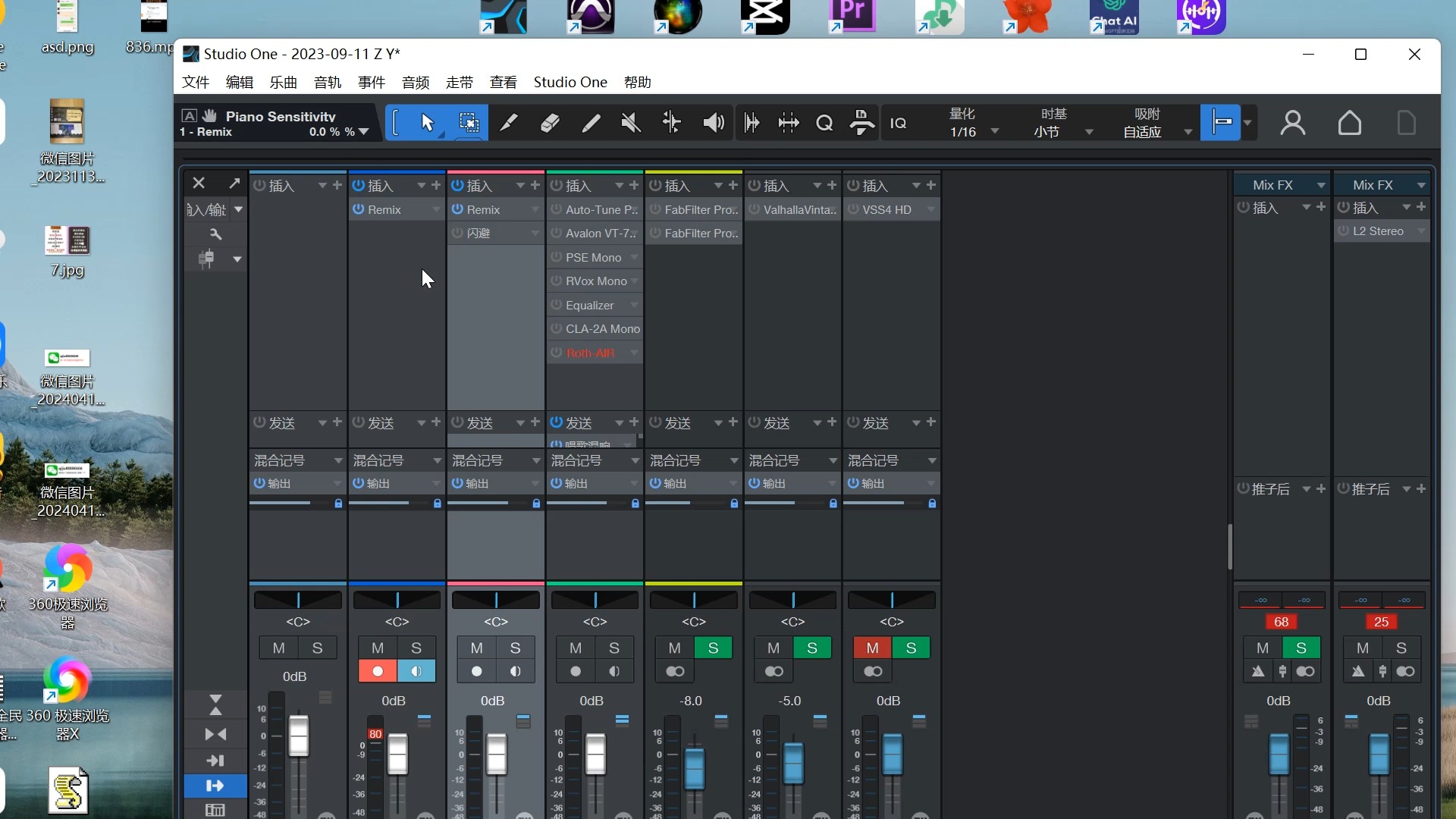The width and height of the screenshot is (1456, 819).
Task: Disable record arm on second channel
Action: click(x=378, y=671)
